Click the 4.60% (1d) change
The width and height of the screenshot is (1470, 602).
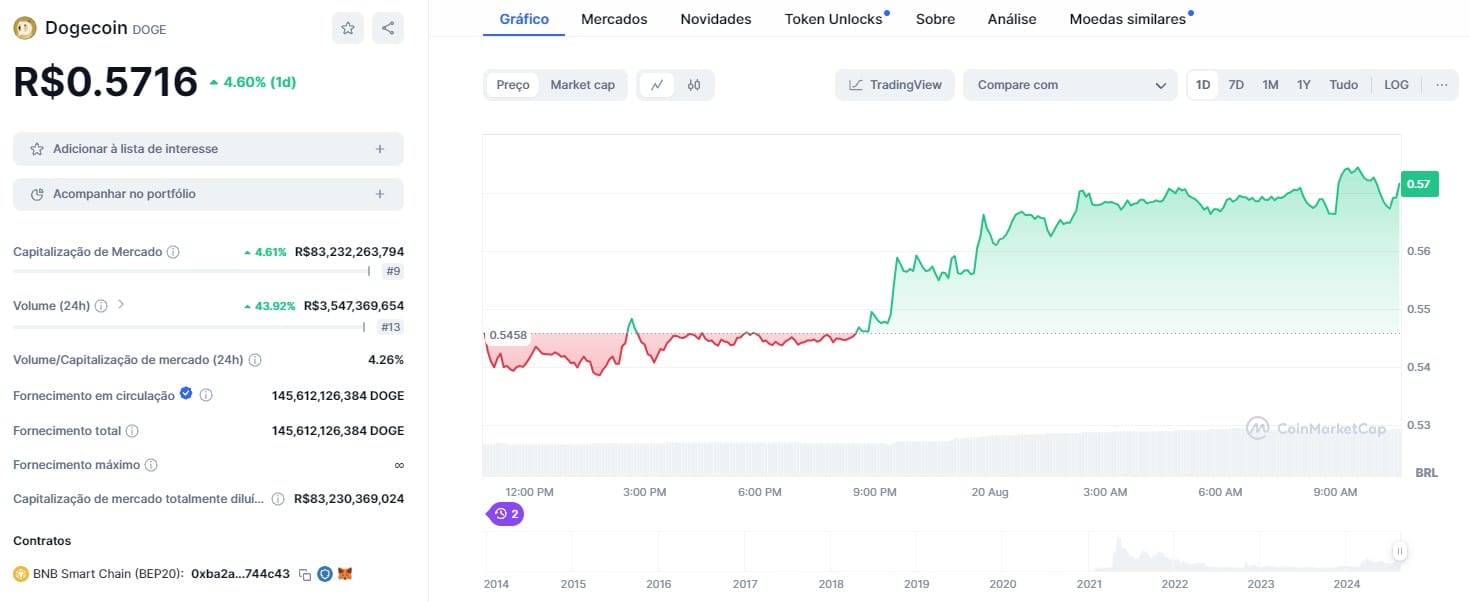pos(253,82)
